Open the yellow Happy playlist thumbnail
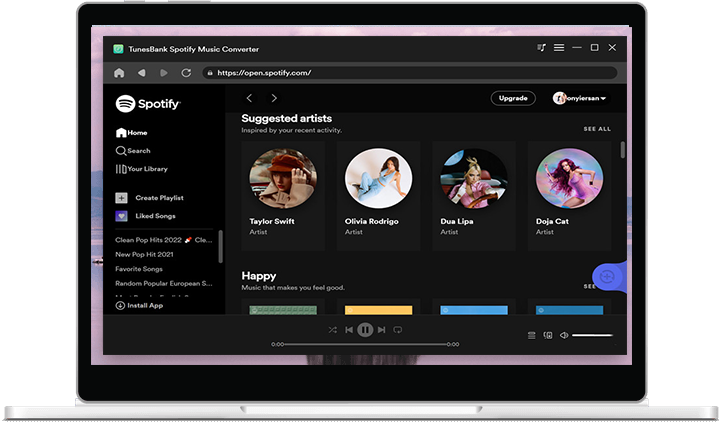 point(378,310)
